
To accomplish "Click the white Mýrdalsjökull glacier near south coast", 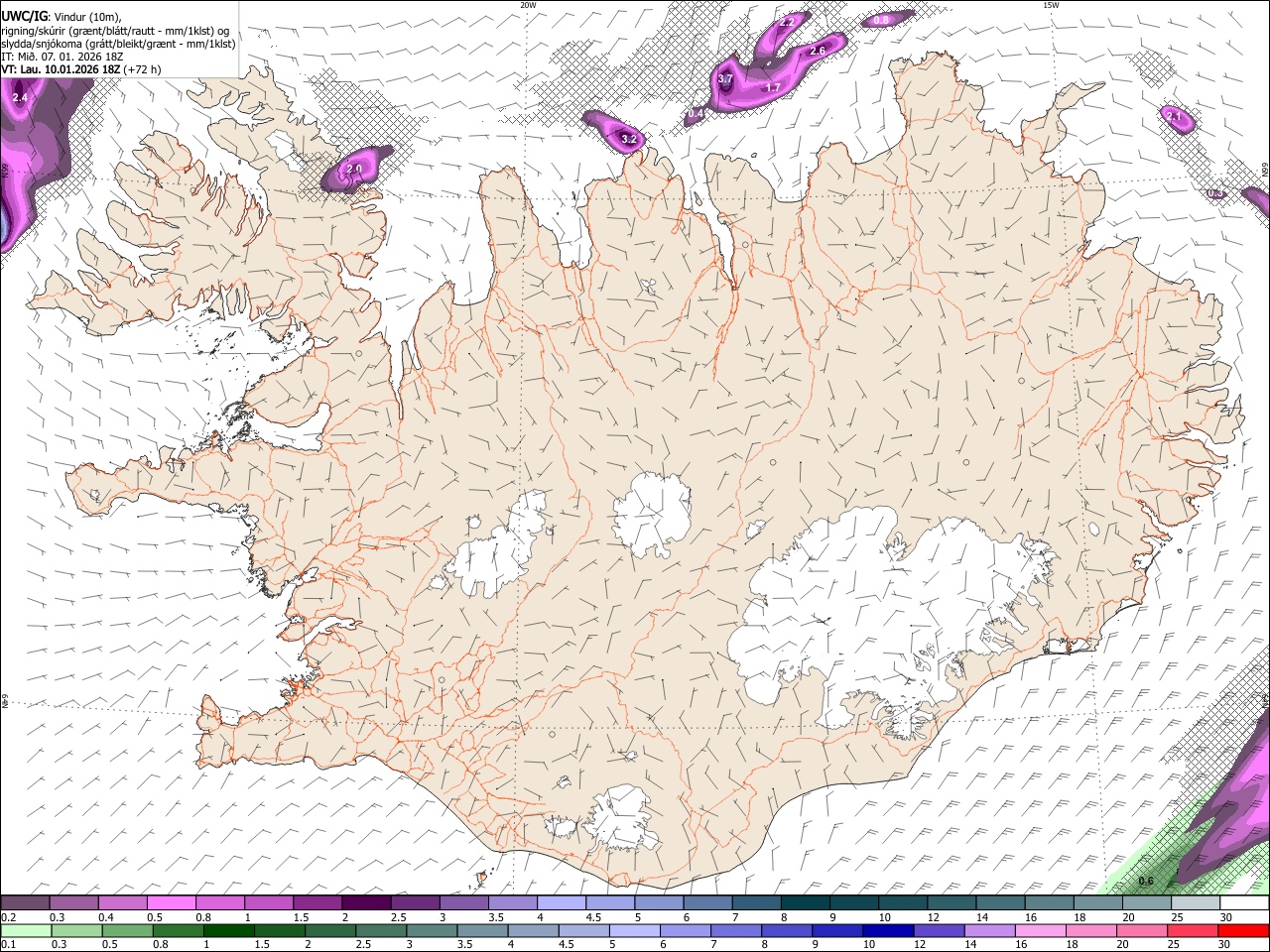I will point(621,816).
